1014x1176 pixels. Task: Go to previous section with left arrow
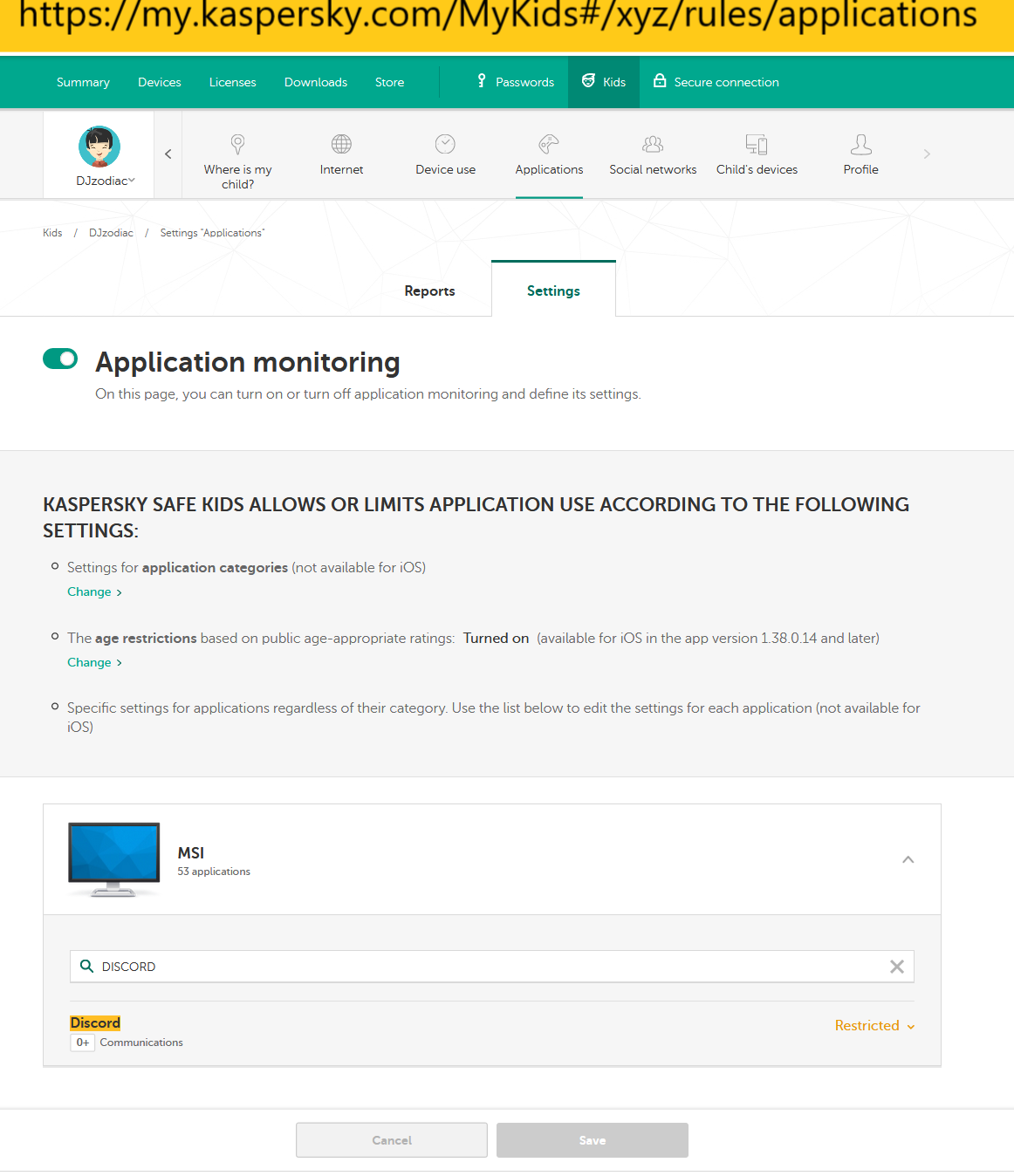tap(168, 154)
